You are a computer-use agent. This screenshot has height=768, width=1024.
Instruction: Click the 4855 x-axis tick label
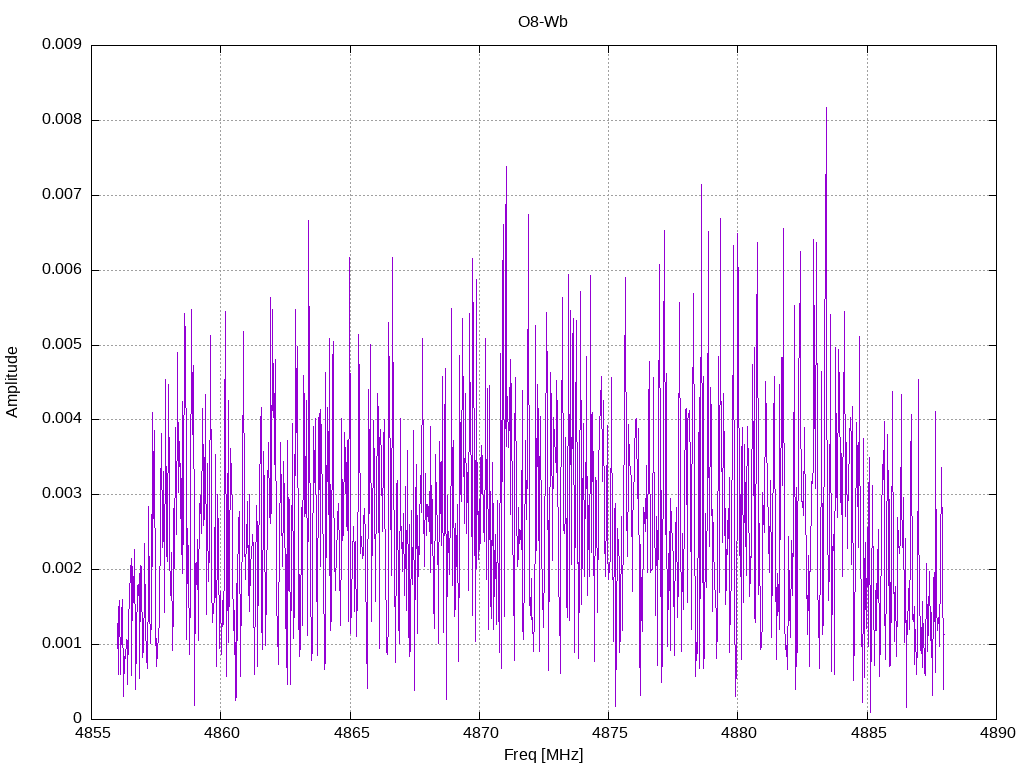pos(92,733)
